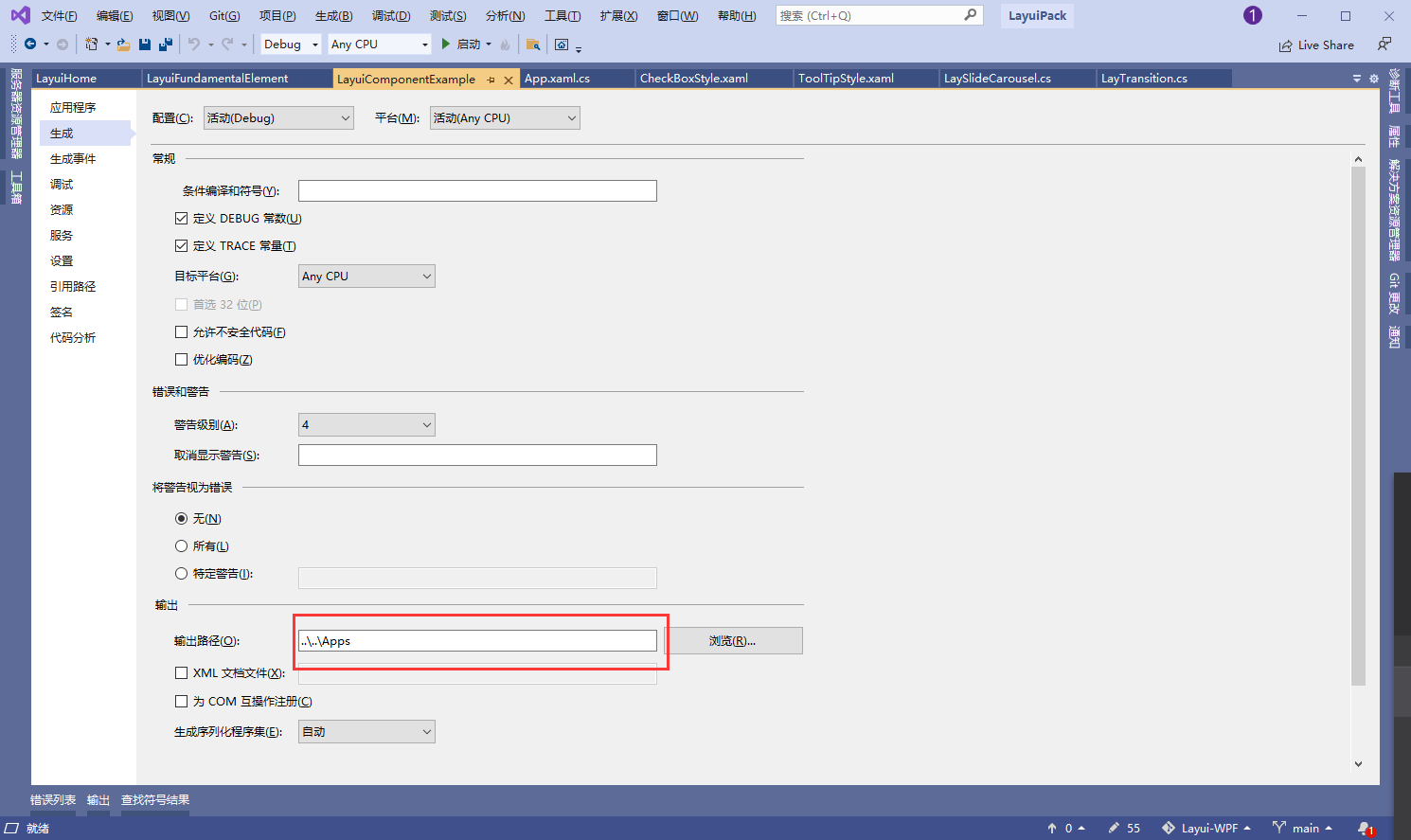Click the vertical scrollbar thumb

[x=1358, y=426]
